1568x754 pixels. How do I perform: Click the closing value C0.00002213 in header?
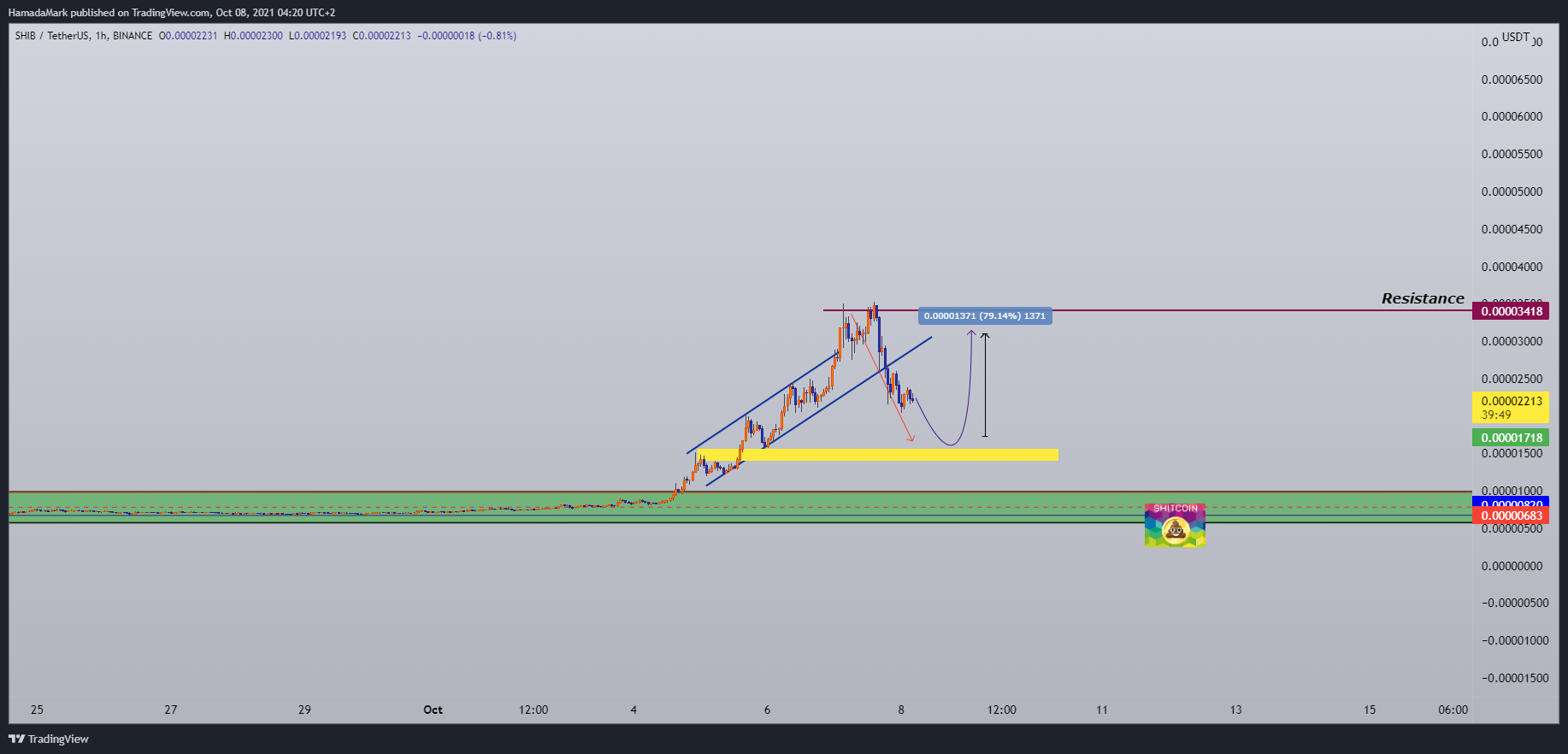pyautogui.click(x=381, y=36)
